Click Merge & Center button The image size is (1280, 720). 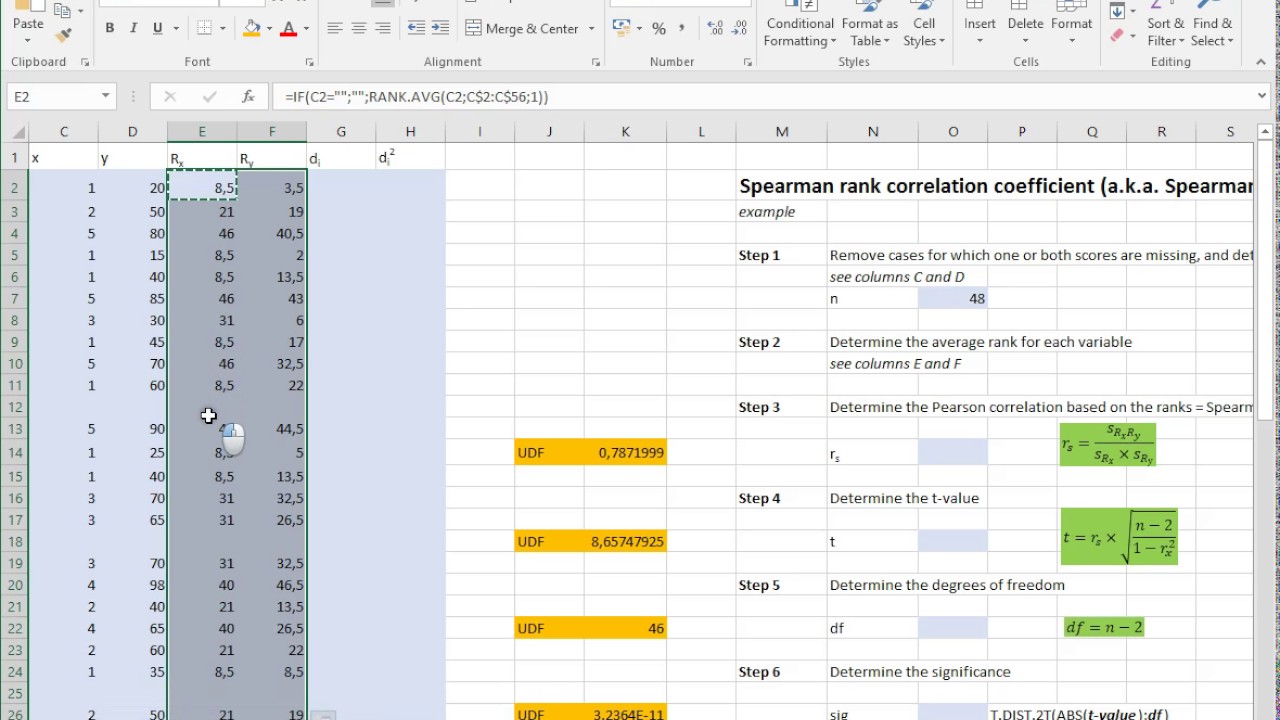pos(522,29)
